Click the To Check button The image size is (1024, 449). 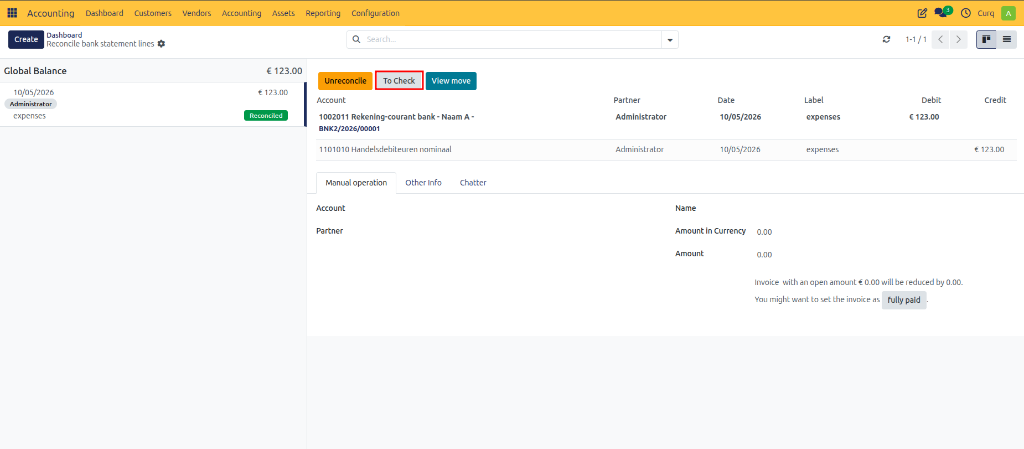(x=399, y=81)
